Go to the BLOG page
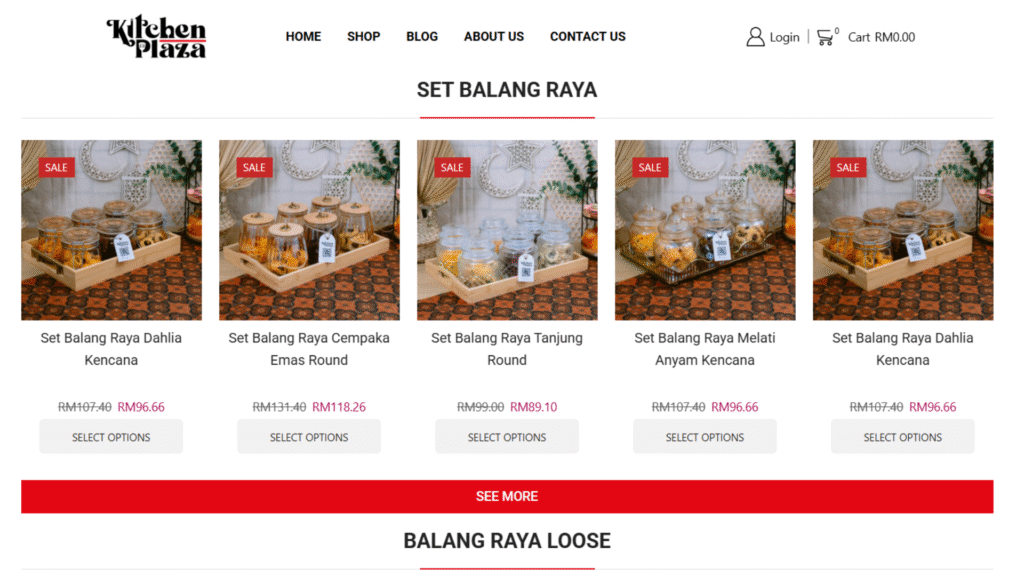Screen dimensions: 1024x576 [422, 37]
